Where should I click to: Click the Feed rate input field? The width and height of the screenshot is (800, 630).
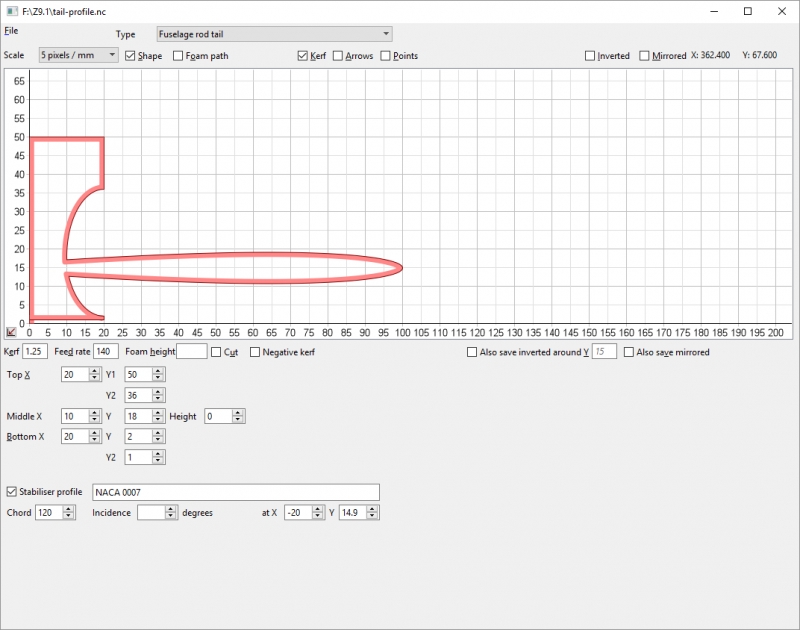coord(106,352)
